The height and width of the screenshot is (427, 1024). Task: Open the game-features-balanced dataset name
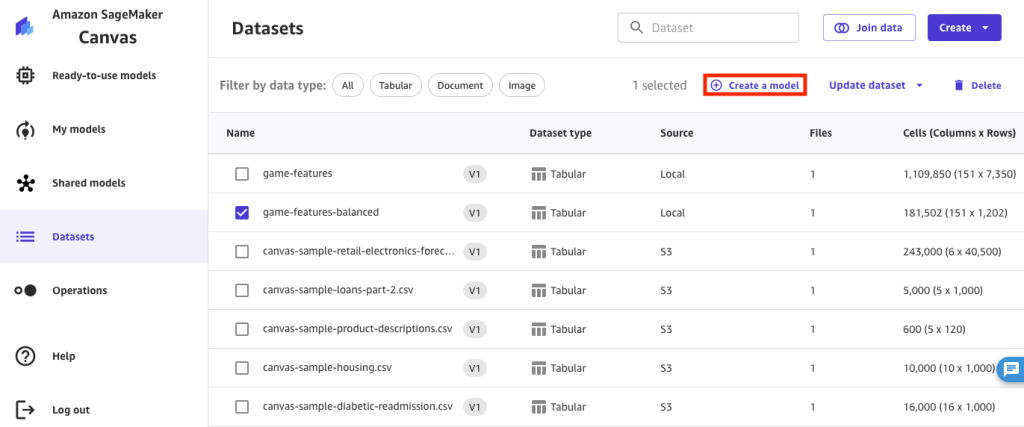pyautogui.click(x=321, y=213)
